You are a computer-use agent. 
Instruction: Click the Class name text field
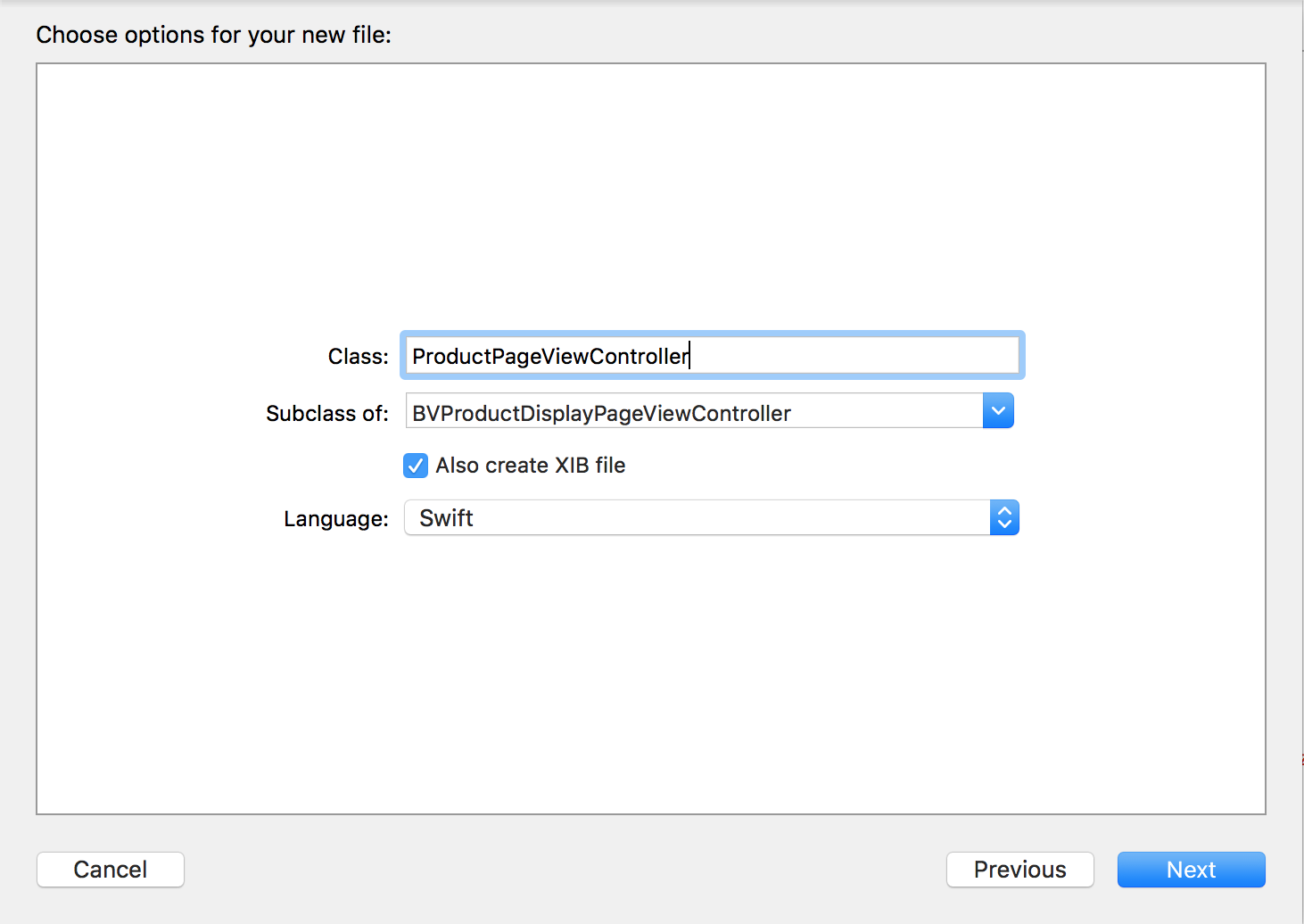tap(712, 356)
